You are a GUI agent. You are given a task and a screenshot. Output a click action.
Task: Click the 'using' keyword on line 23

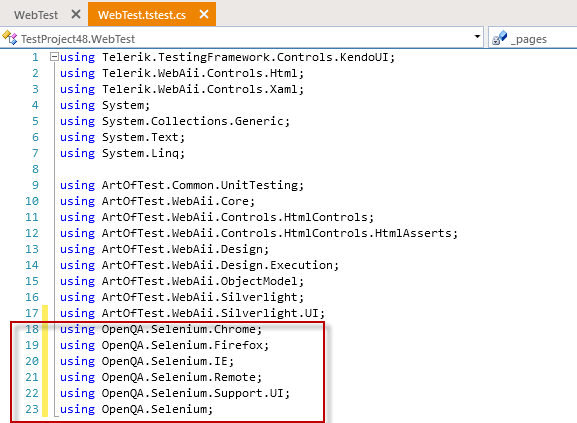pos(77,409)
